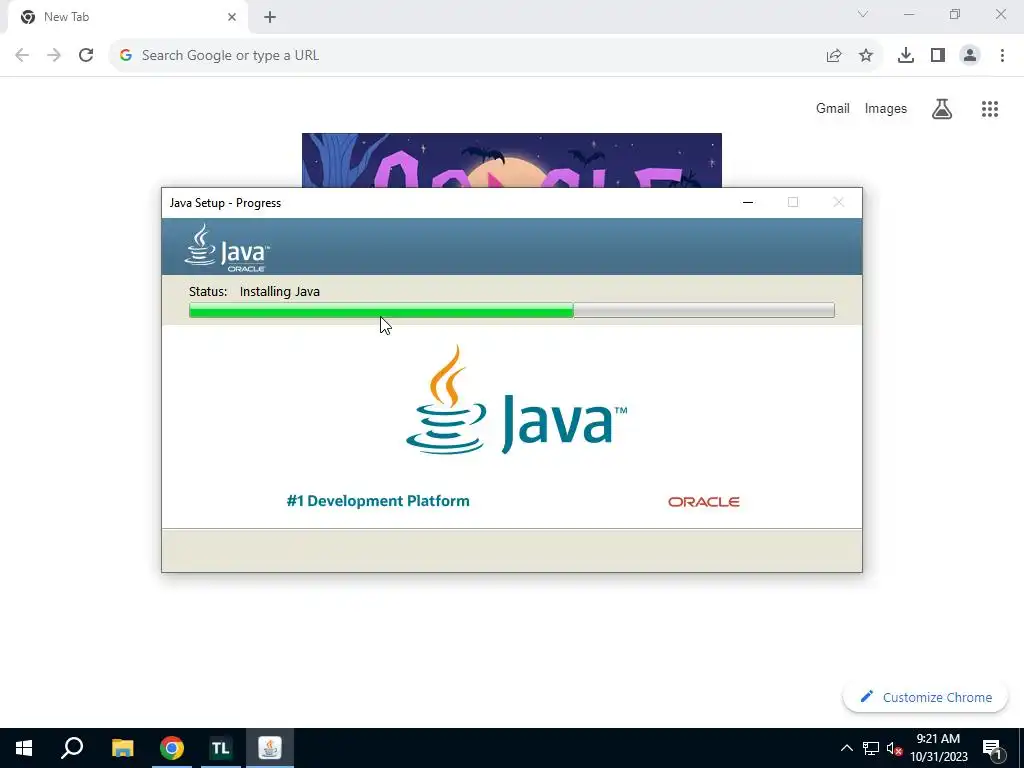Open the Windows Start menu
1024x768 pixels.
[x=24, y=748]
